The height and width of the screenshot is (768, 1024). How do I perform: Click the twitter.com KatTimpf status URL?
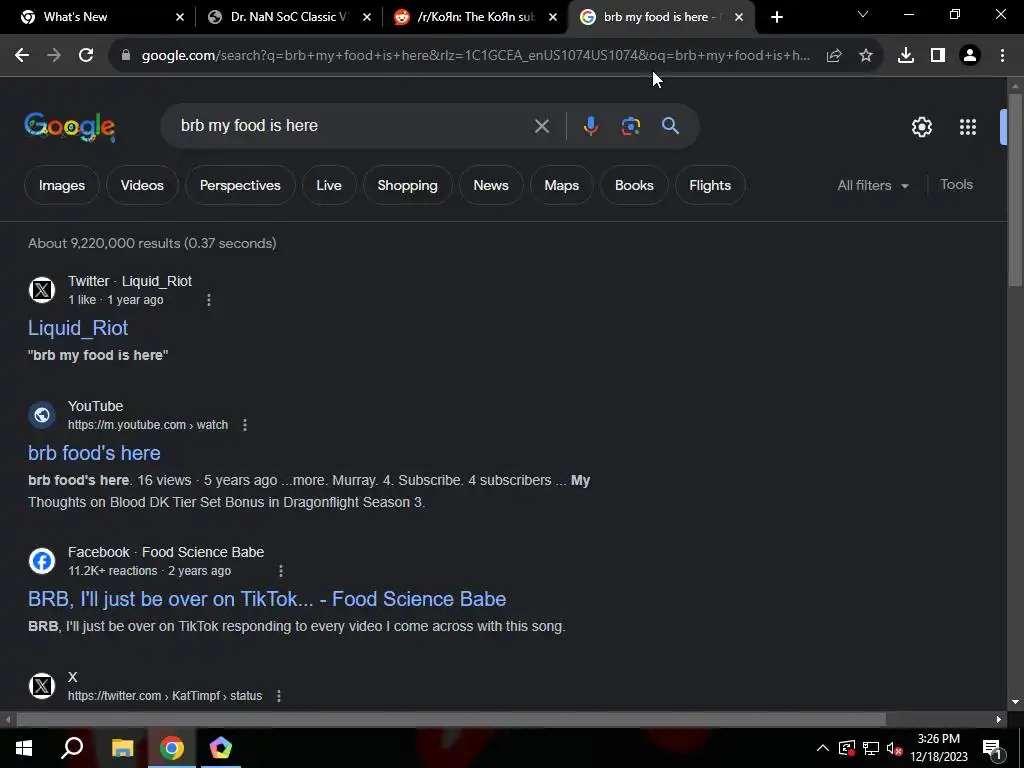click(165, 696)
